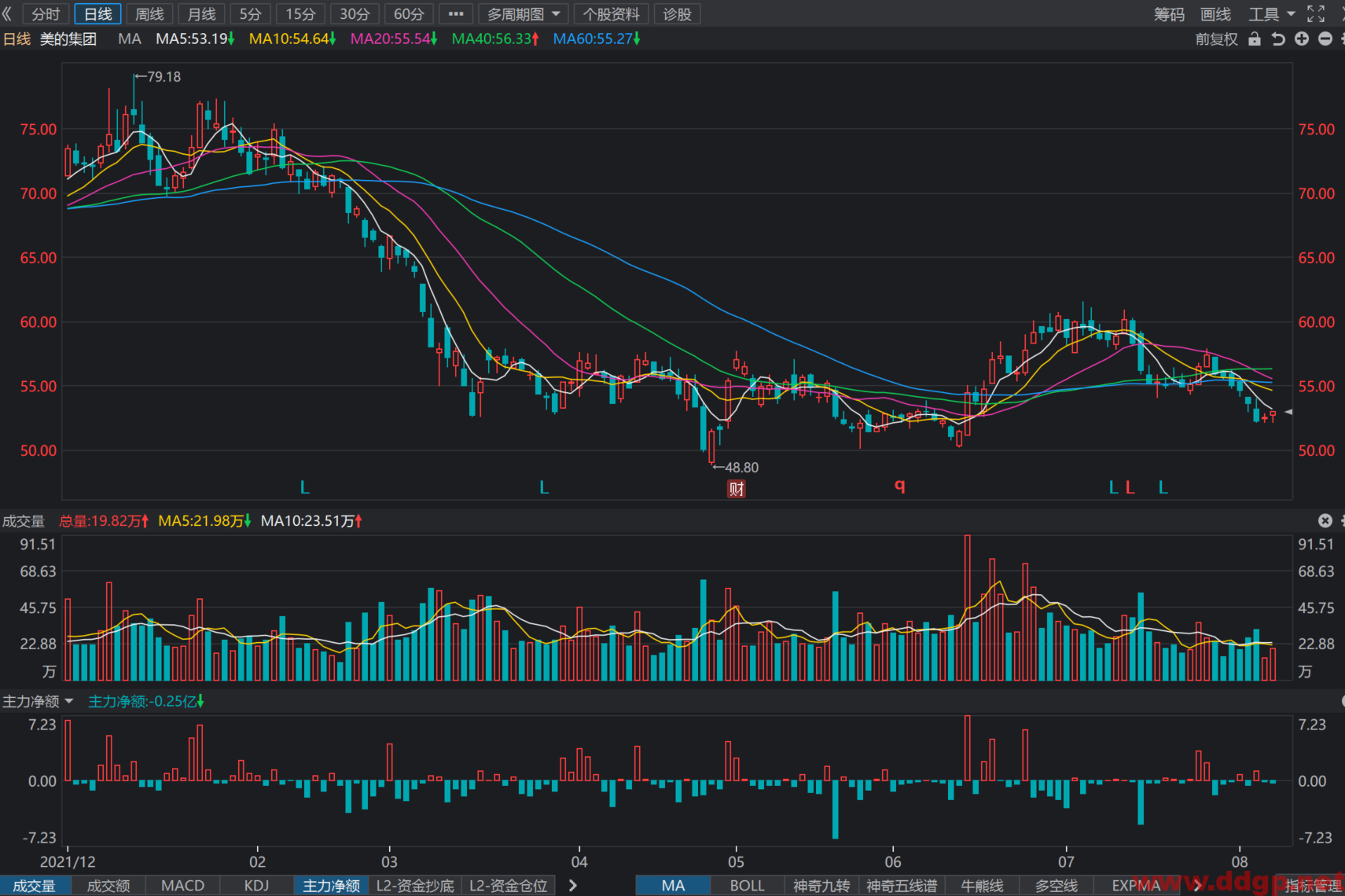The width and height of the screenshot is (1345, 896).
Task: Change the 前复权 adjustment setting
Action: [x=1217, y=39]
